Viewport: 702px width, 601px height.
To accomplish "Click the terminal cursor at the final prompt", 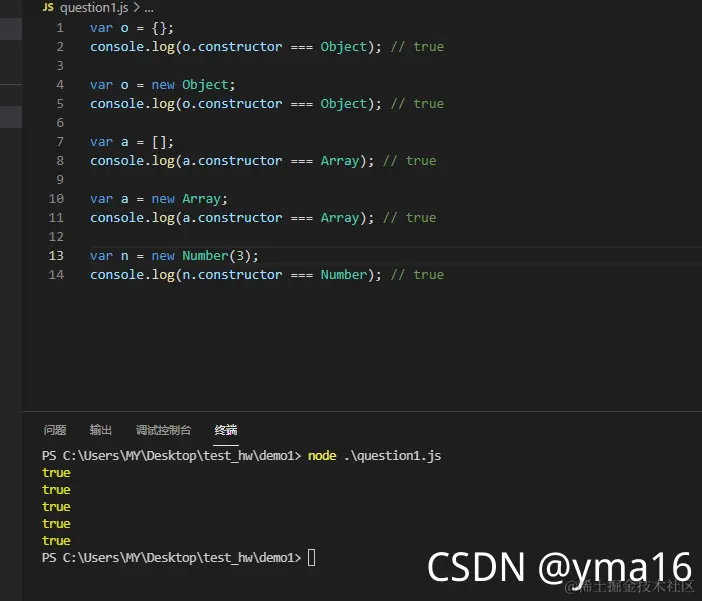I will [x=312, y=558].
